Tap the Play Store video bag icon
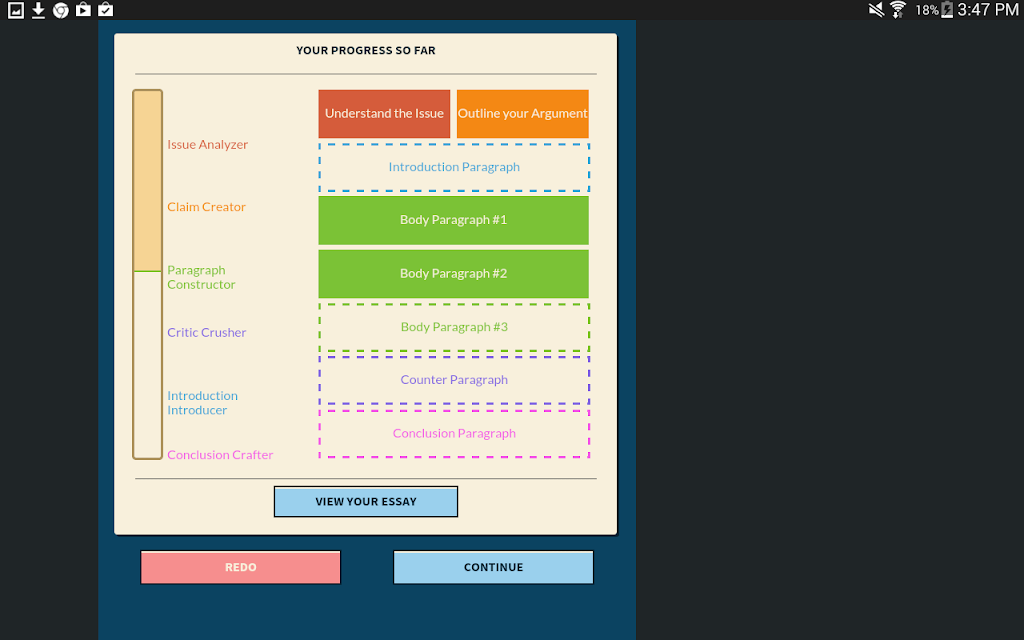 [83, 9]
